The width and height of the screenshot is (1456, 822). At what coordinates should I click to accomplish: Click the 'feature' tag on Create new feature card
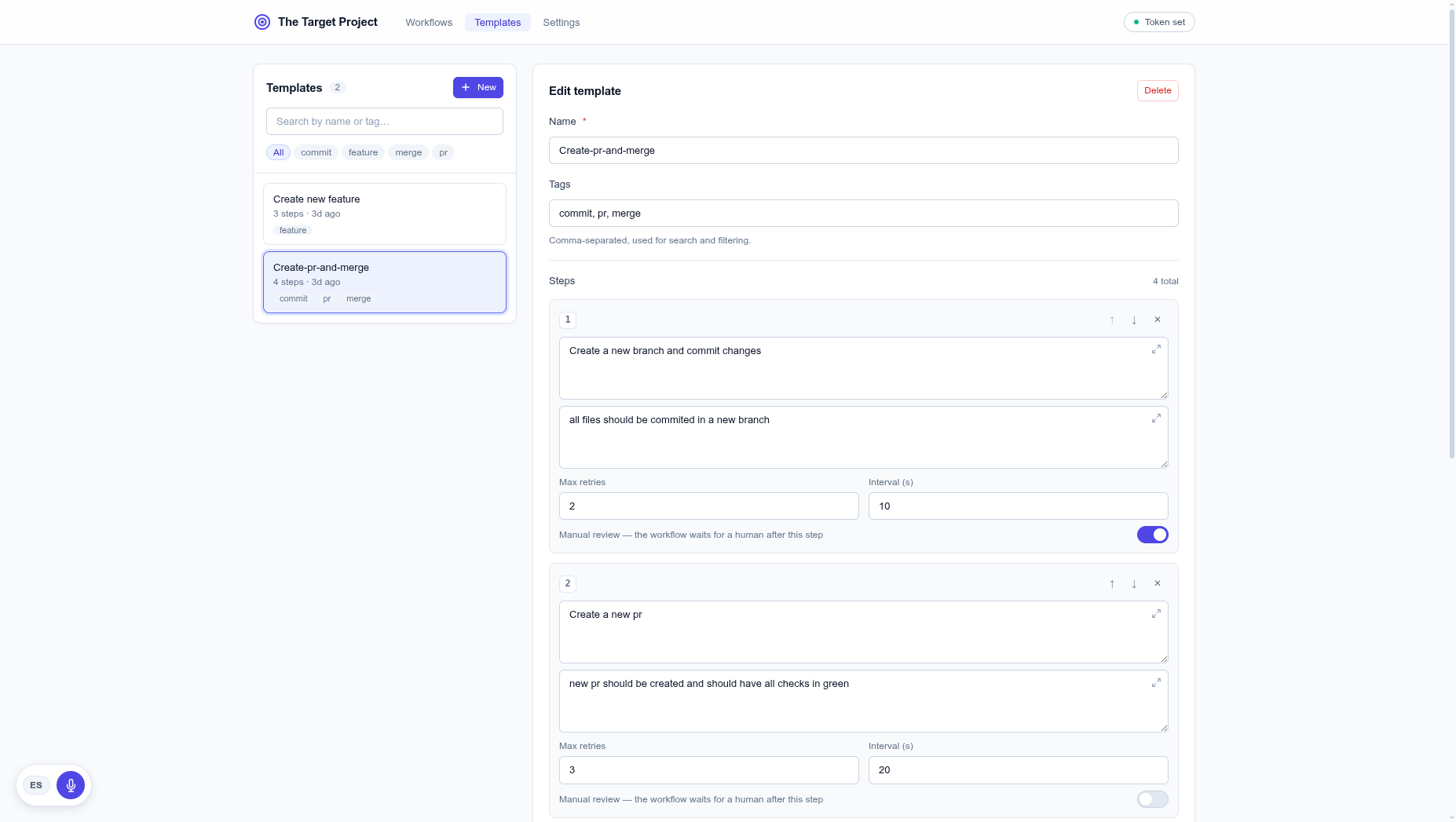[x=293, y=230]
